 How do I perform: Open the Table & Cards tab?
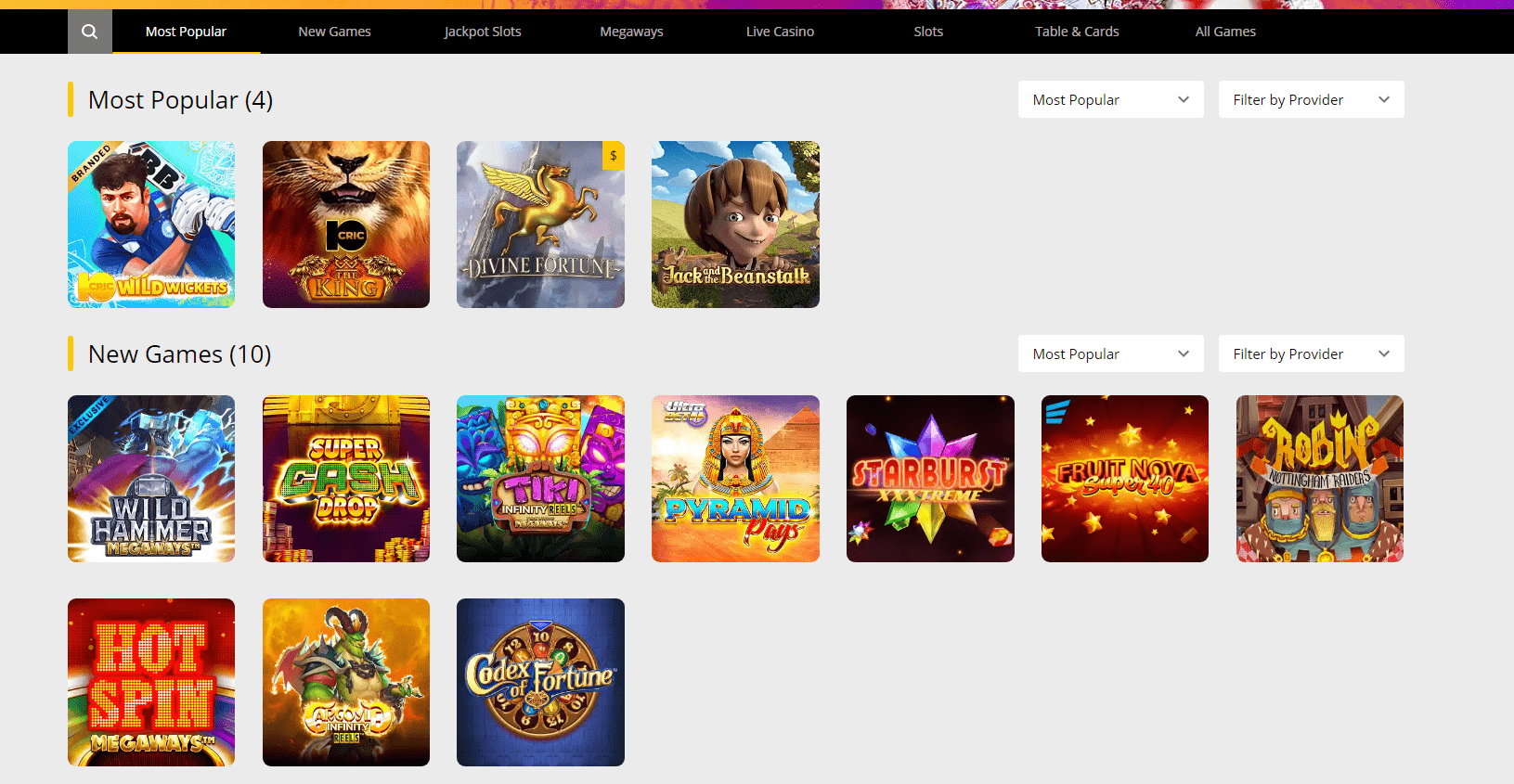(1077, 32)
